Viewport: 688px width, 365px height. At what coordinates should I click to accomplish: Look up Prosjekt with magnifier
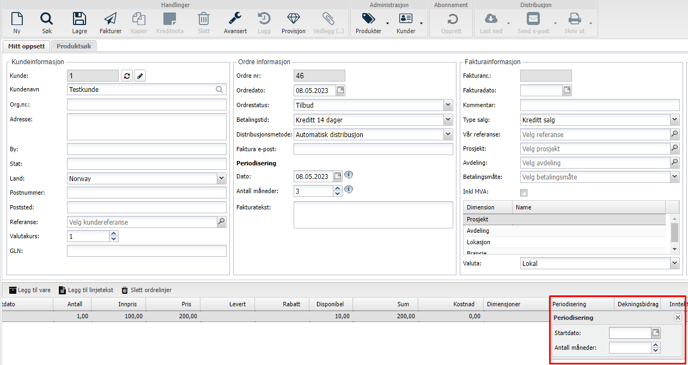675,149
